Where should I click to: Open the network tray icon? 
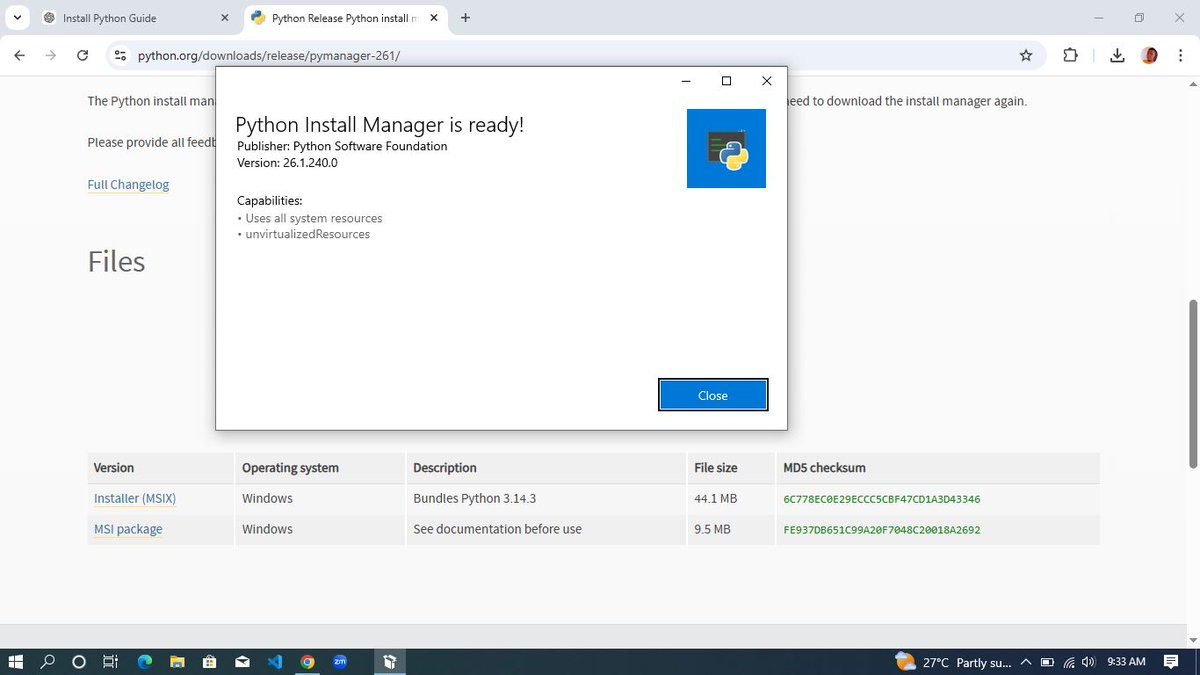(1069, 662)
